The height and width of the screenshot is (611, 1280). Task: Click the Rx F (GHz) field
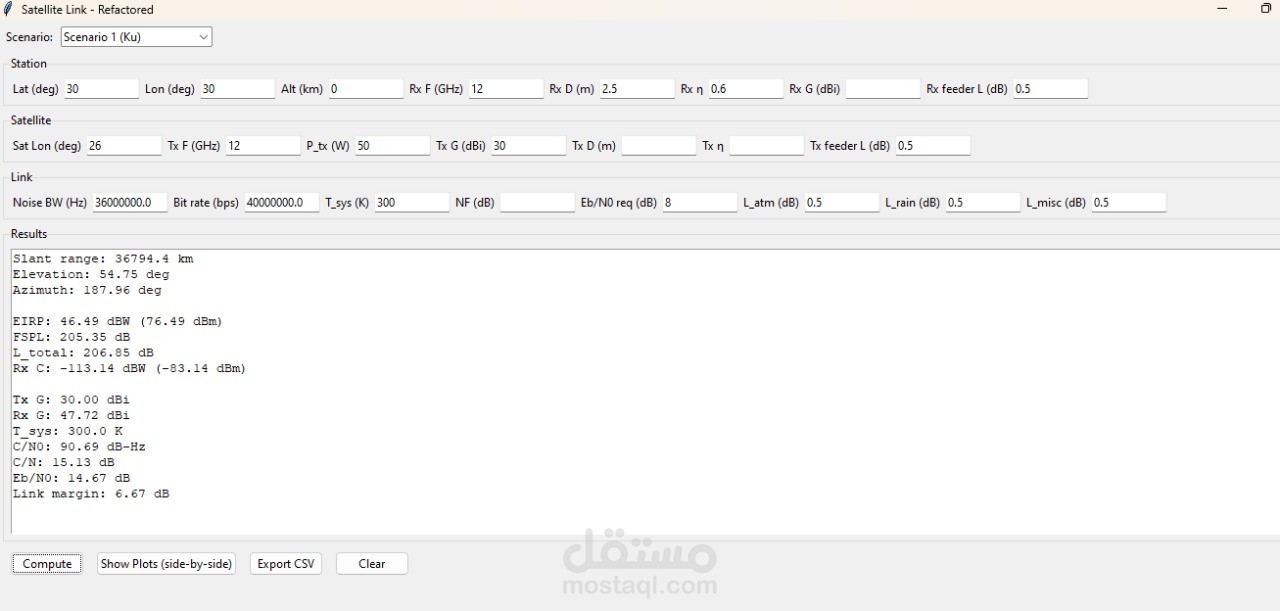point(505,89)
